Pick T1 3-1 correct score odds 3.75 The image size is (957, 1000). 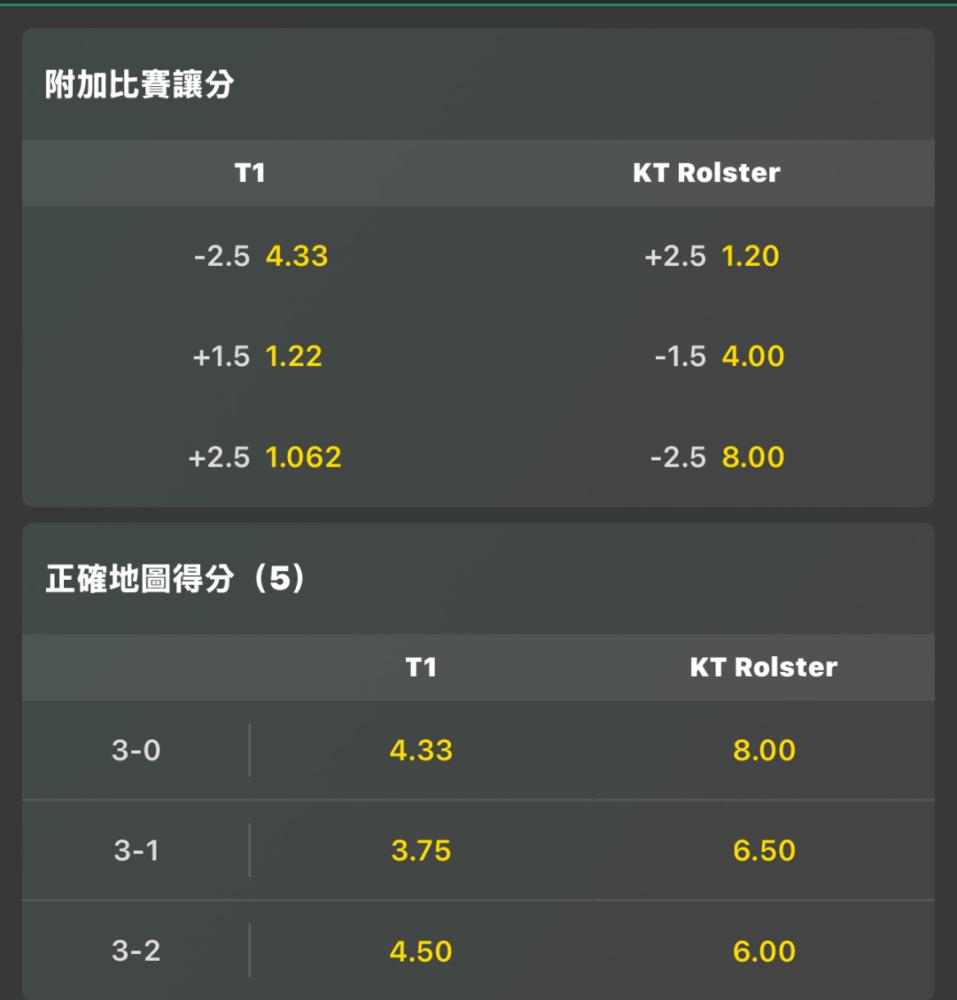(x=421, y=850)
